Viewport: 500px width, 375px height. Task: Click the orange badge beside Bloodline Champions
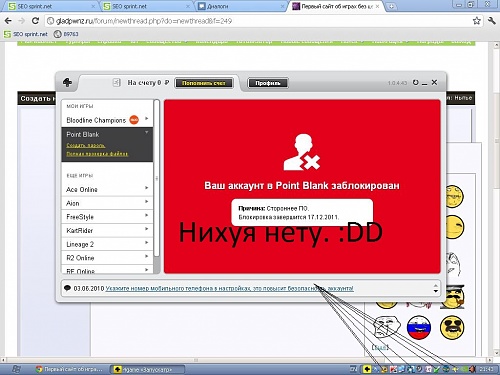[134, 120]
